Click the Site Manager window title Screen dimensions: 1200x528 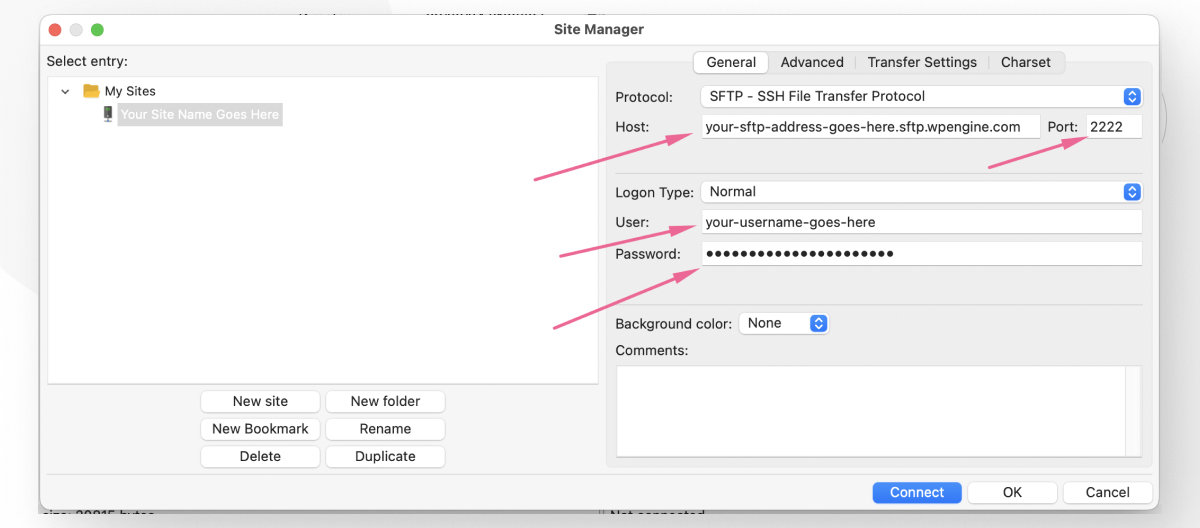(x=599, y=29)
